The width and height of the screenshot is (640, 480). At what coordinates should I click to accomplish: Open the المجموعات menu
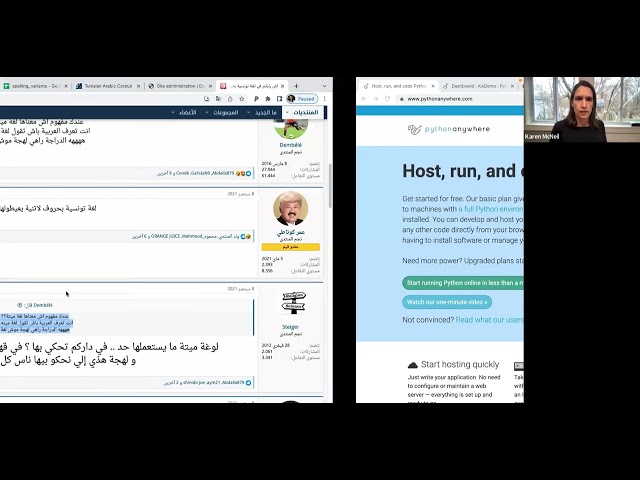click(226, 112)
